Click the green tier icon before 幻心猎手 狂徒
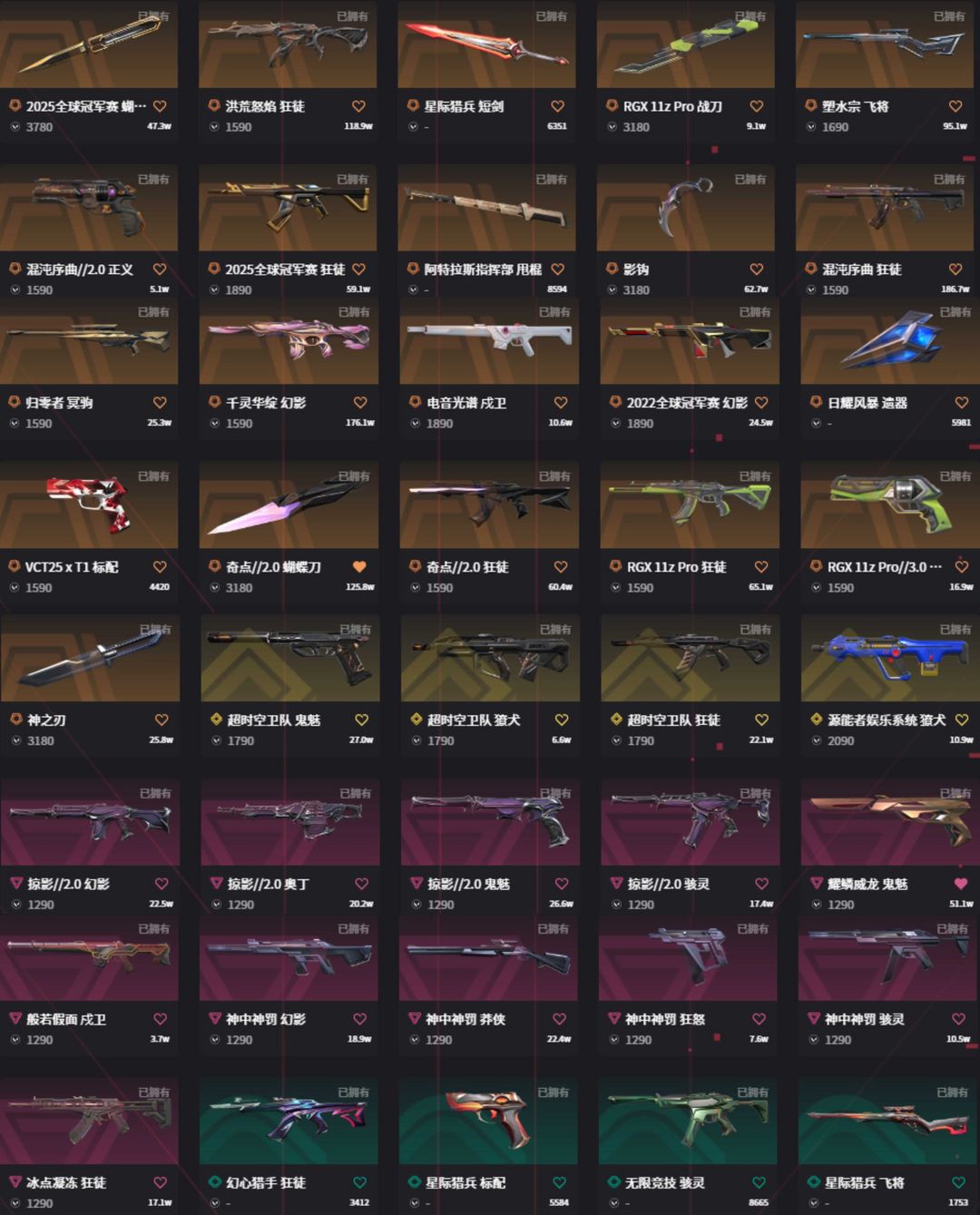The height and width of the screenshot is (1215, 980). pyautogui.click(x=215, y=1182)
